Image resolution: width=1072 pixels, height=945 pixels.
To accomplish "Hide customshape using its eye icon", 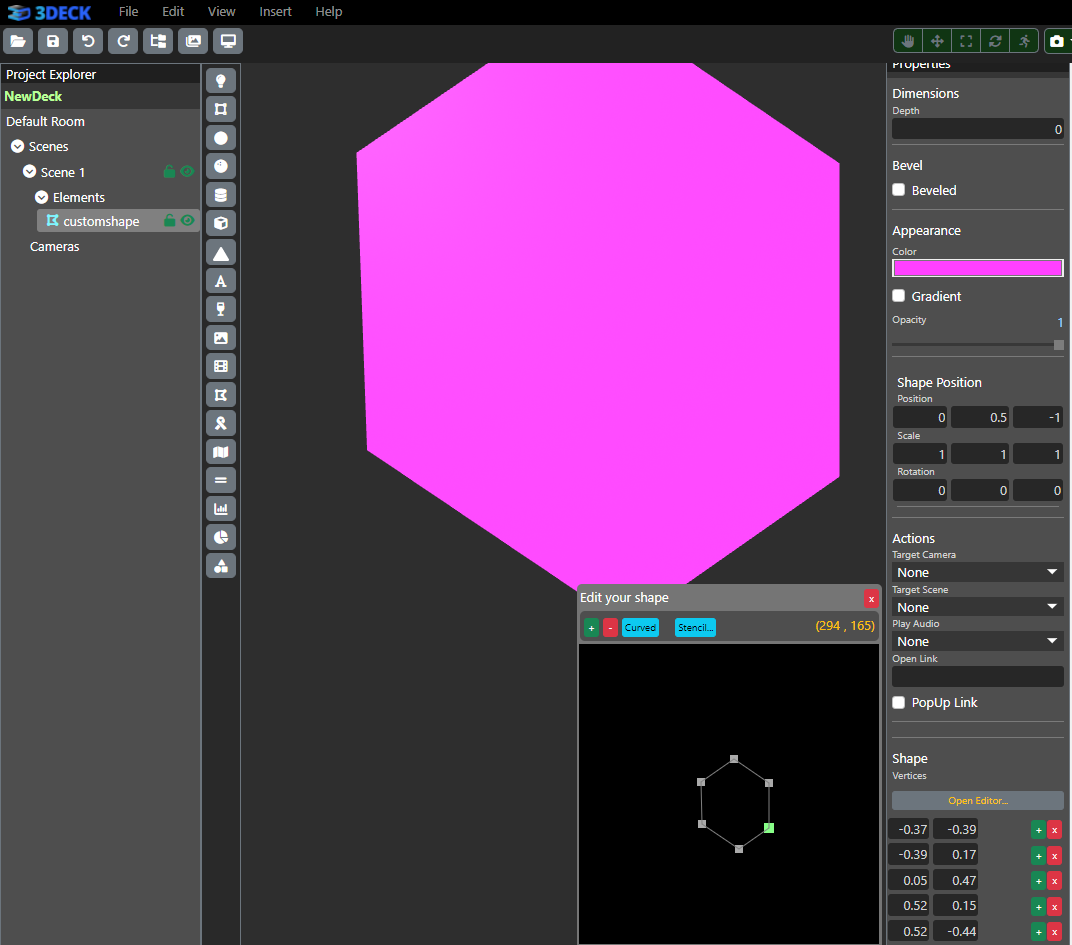I will (187, 221).
